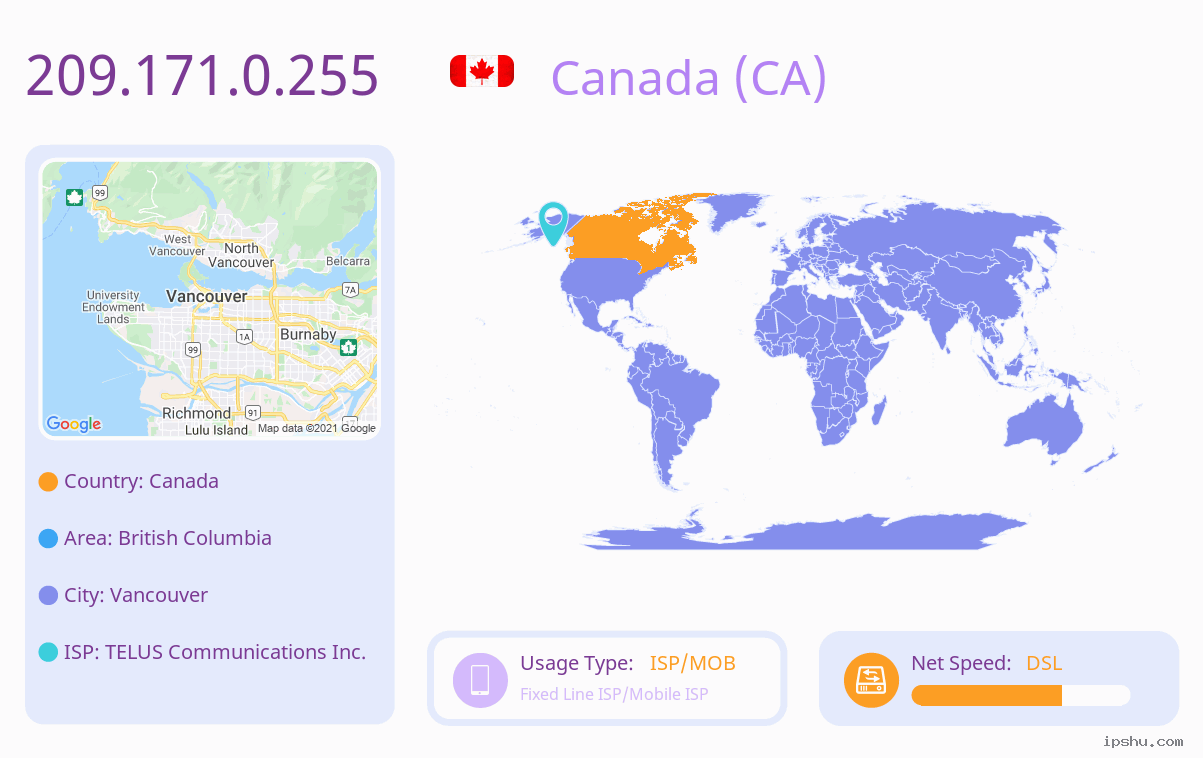1203x758 pixels.
Task: Click the orange Canada region on world map
Action: pos(635,230)
